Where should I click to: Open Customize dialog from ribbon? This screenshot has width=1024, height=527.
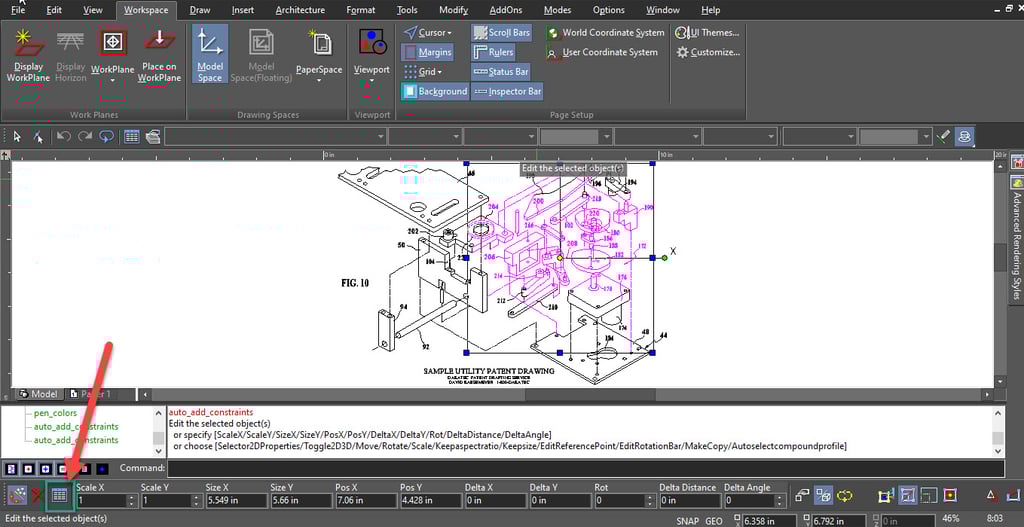click(708, 52)
